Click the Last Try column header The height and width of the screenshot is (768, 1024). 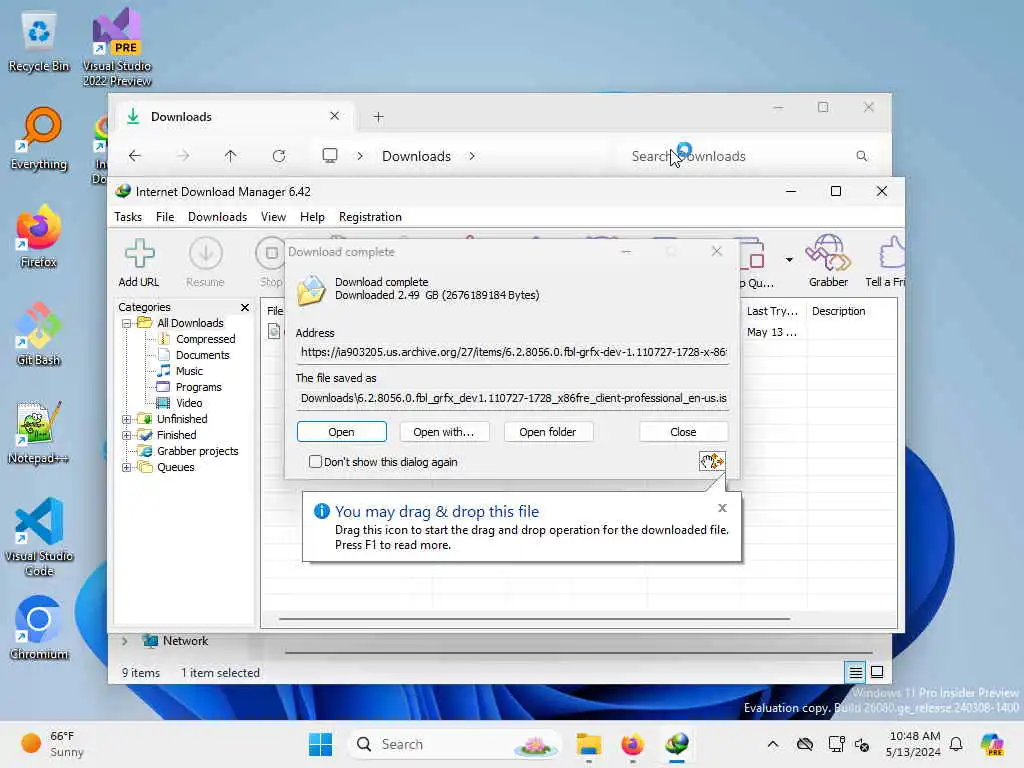click(x=773, y=311)
